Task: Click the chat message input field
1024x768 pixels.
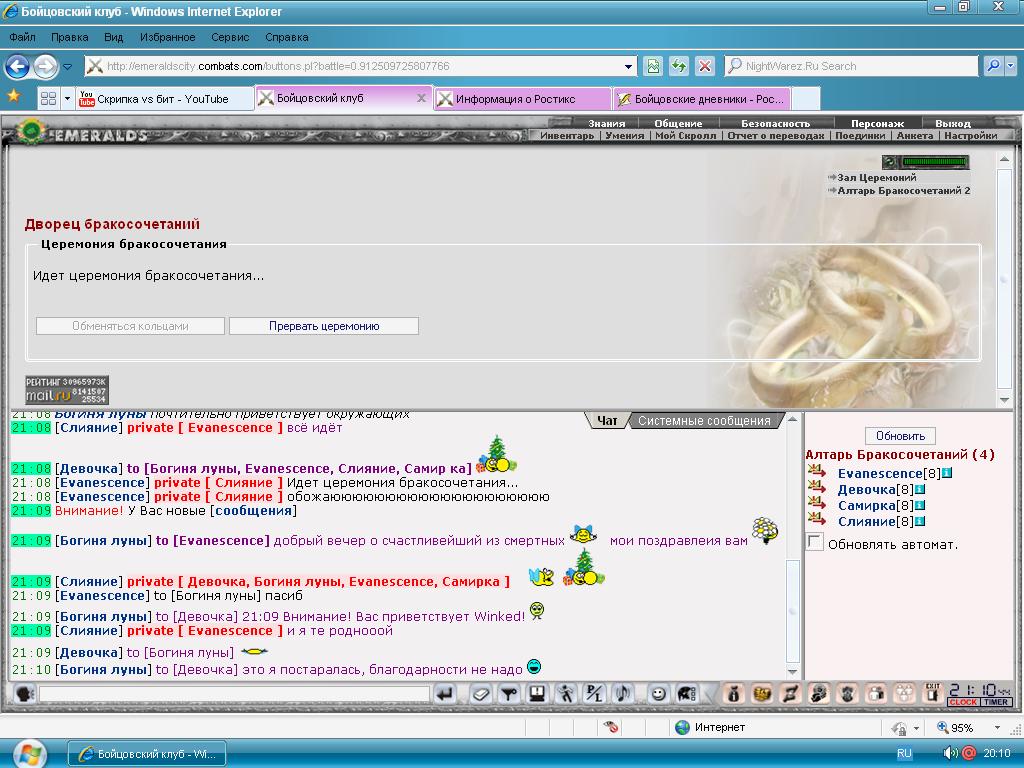Action: [234, 694]
